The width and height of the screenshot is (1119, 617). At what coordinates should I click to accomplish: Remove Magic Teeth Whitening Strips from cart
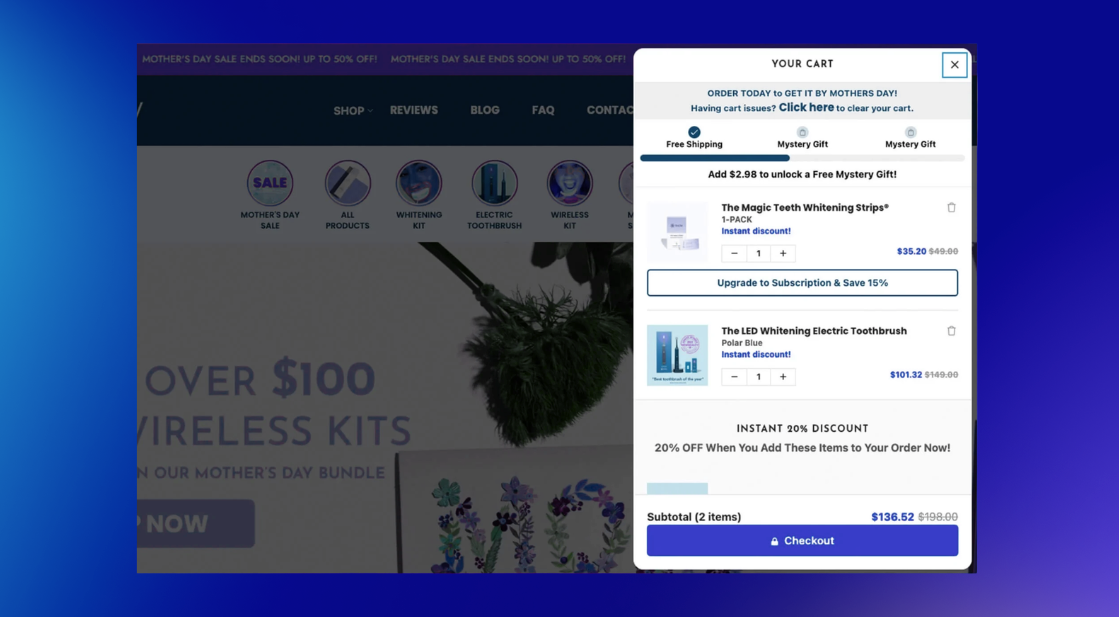tap(951, 208)
